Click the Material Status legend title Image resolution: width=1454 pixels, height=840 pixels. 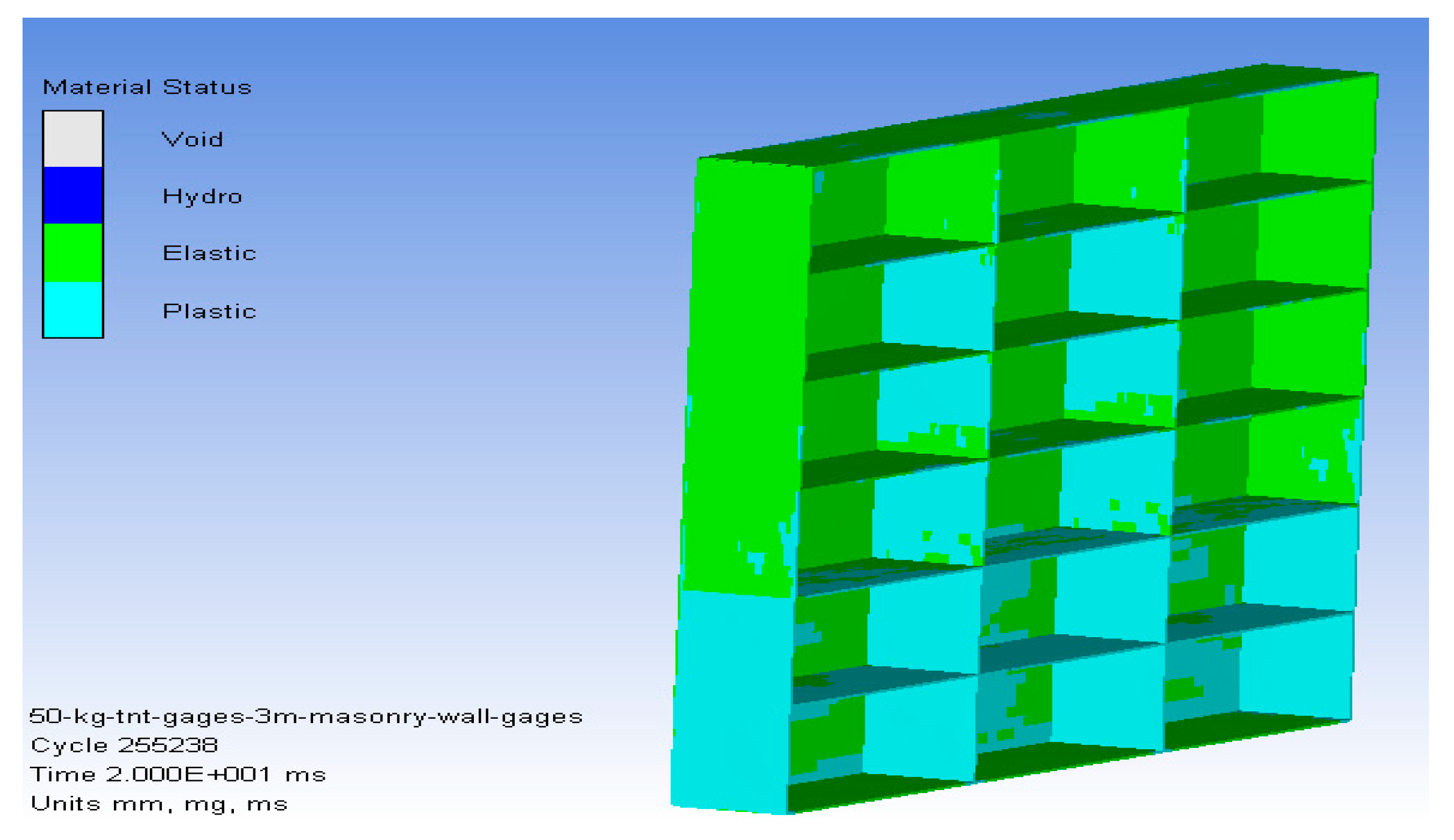click(x=147, y=87)
